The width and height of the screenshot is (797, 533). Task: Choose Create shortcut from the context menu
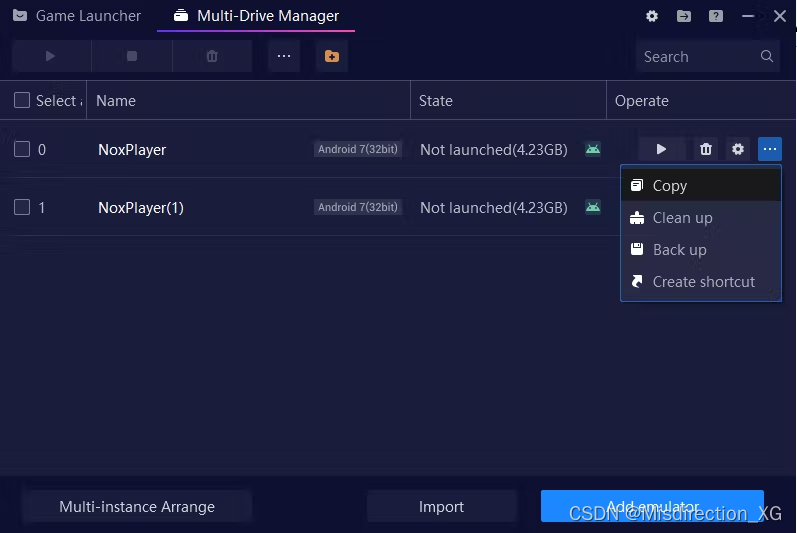coord(701,281)
